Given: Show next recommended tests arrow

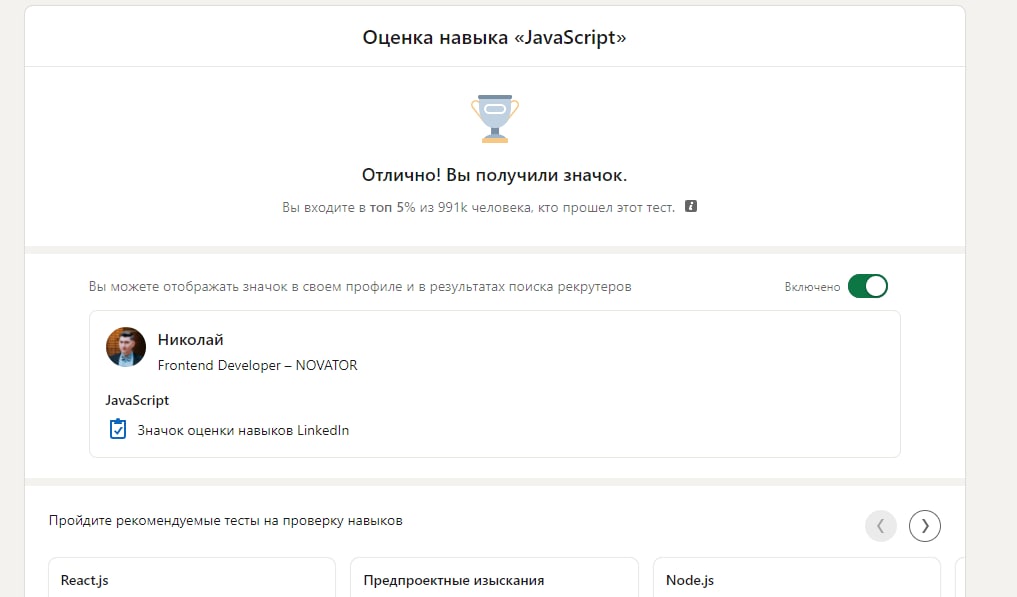Looking at the screenshot, I should pyautogui.click(x=925, y=526).
